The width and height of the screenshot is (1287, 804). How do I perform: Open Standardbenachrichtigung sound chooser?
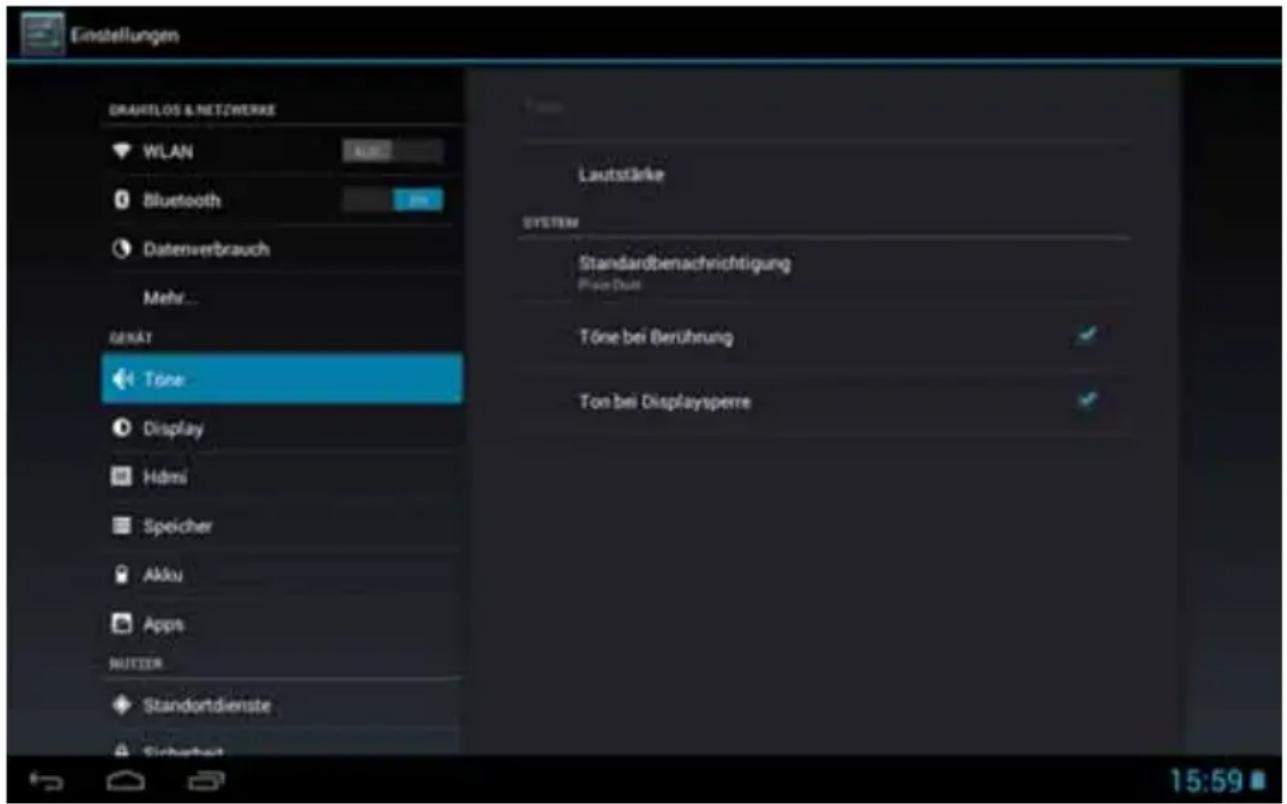tap(825, 271)
